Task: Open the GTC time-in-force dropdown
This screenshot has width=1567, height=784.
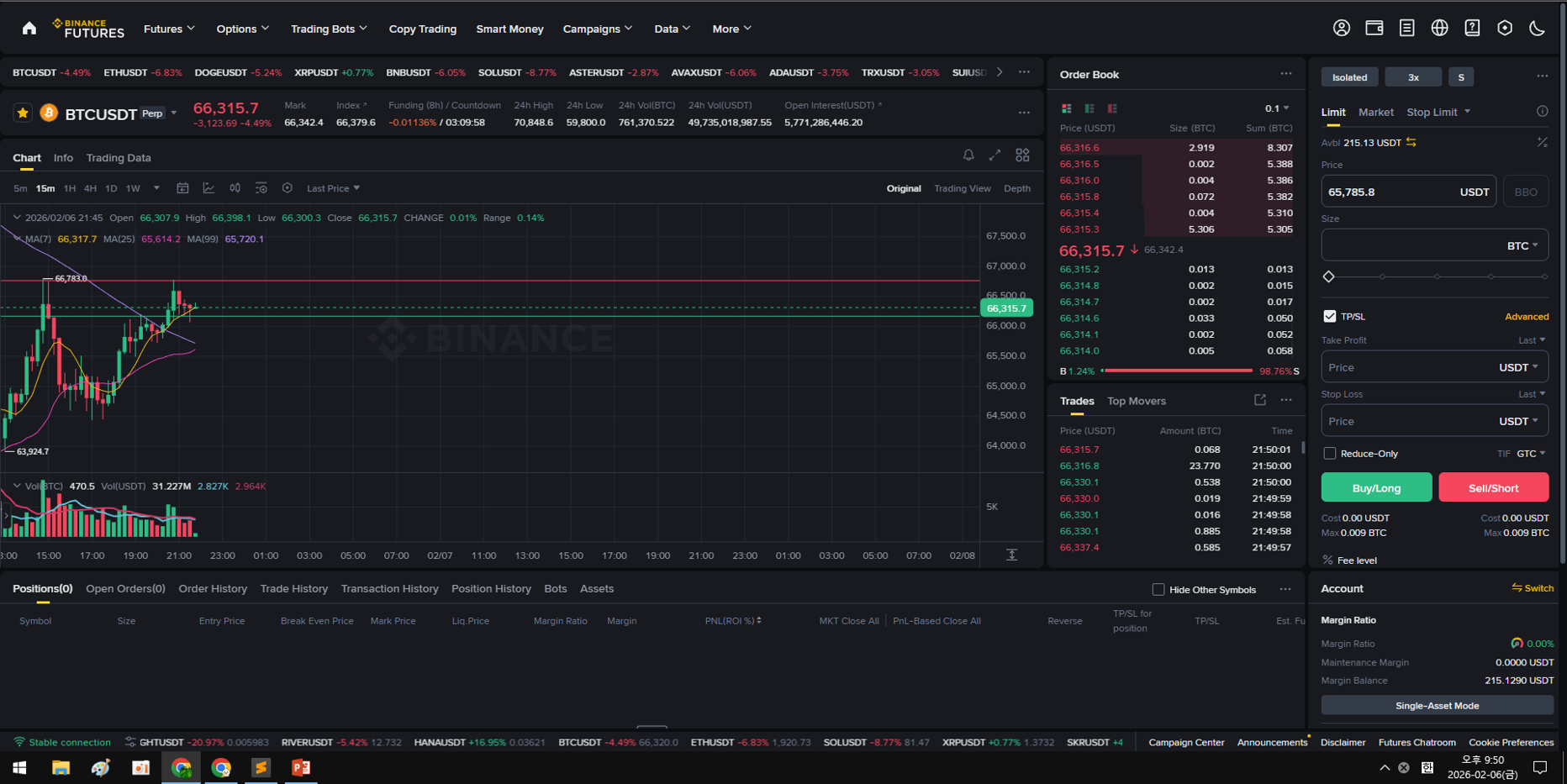Action: (1531, 453)
